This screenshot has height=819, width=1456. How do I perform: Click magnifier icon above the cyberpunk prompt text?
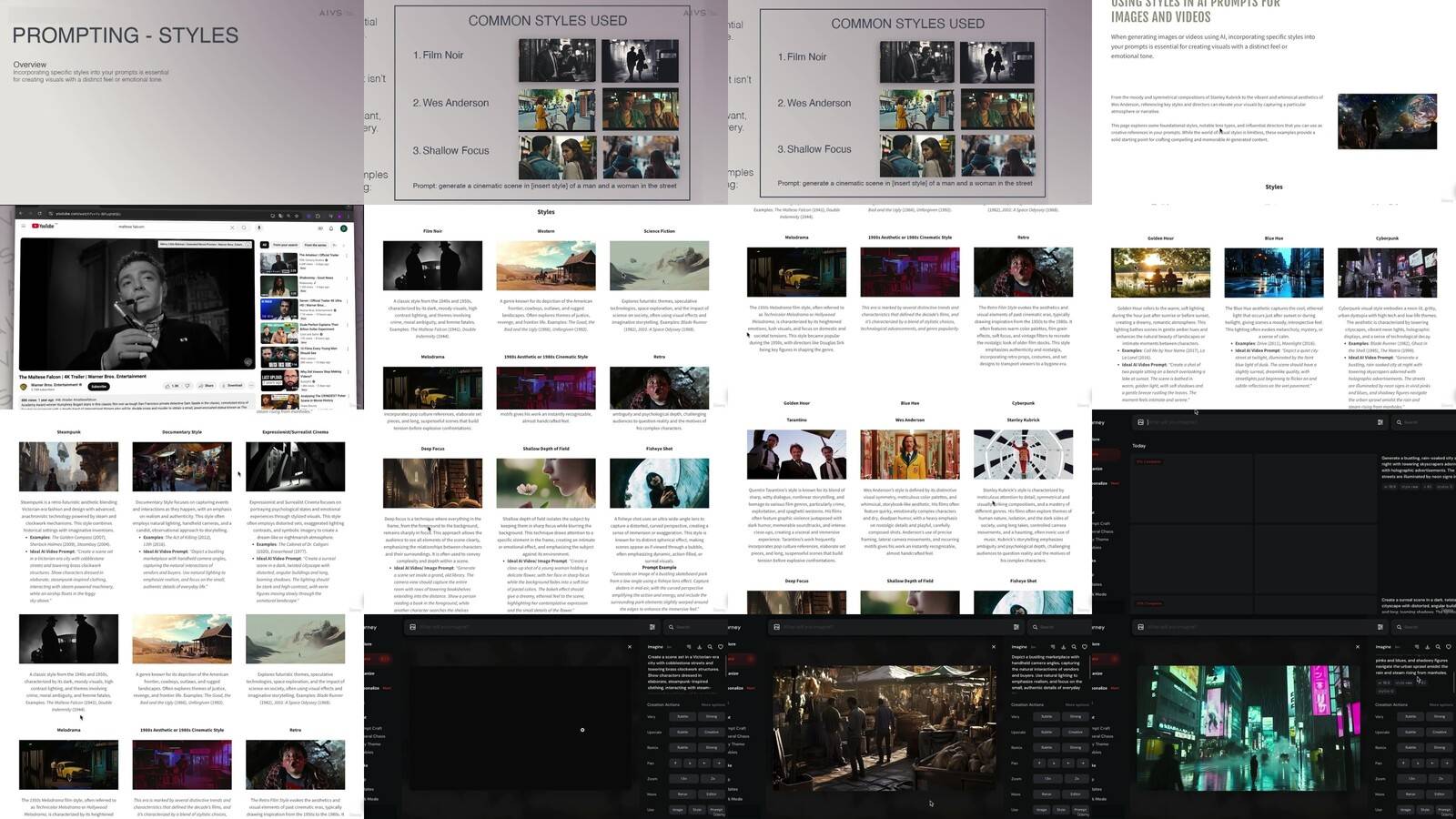tap(1438, 647)
